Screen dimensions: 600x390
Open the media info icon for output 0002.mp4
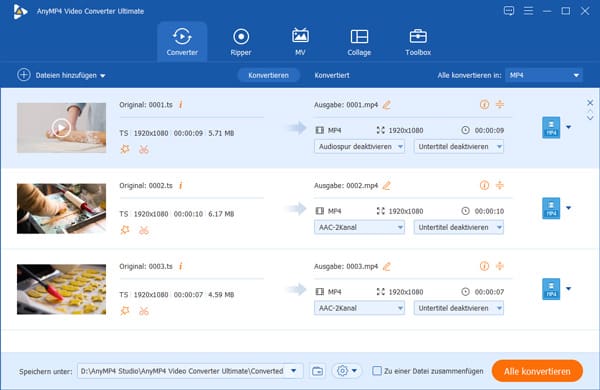pyautogui.click(x=484, y=185)
